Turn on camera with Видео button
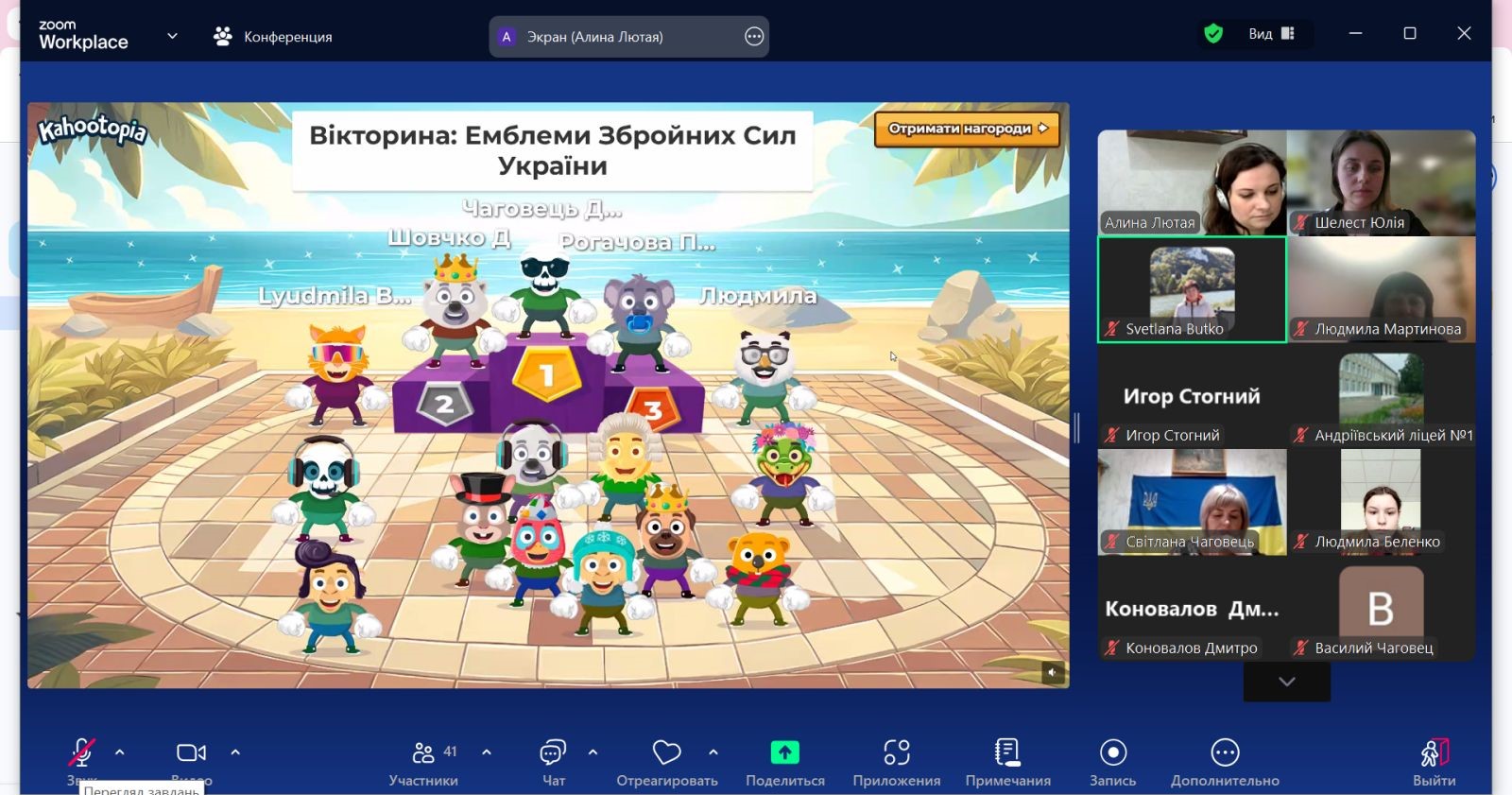This screenshot has height=795, width=1512. pos(191,752)
